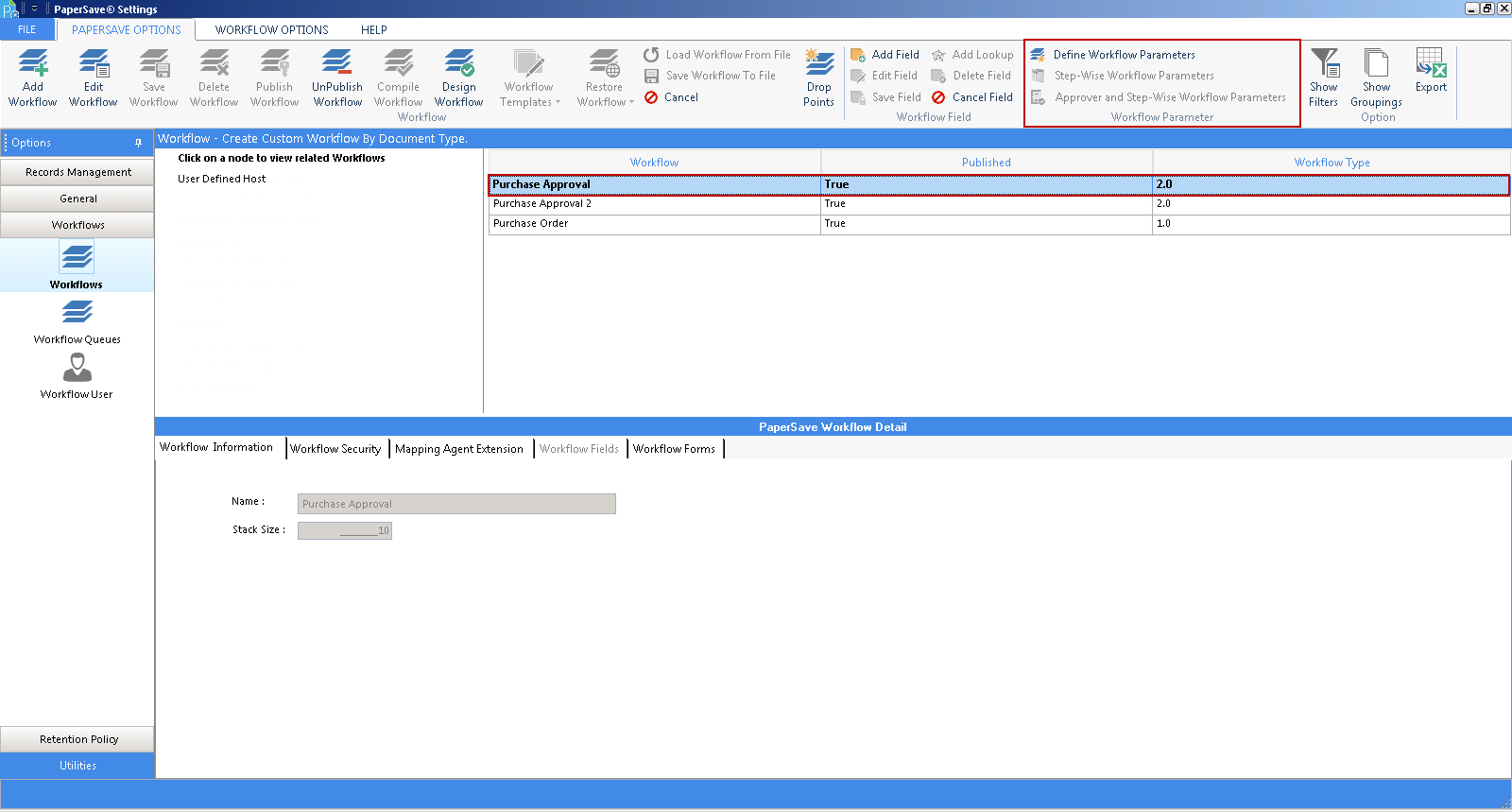Click the Add Field button
Viewport: 1512px width, 812px height.
885,55
